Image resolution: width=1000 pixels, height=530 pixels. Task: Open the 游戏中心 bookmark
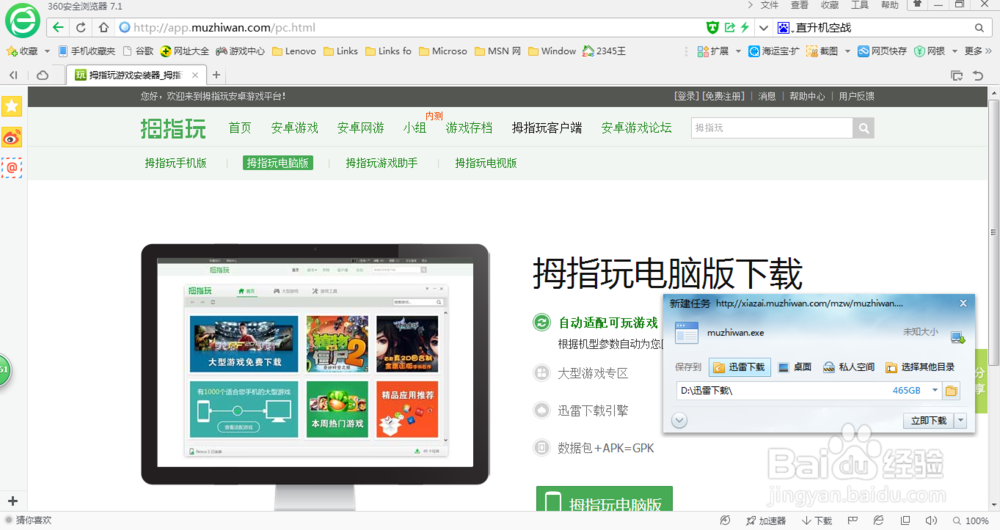coord(240,51)
